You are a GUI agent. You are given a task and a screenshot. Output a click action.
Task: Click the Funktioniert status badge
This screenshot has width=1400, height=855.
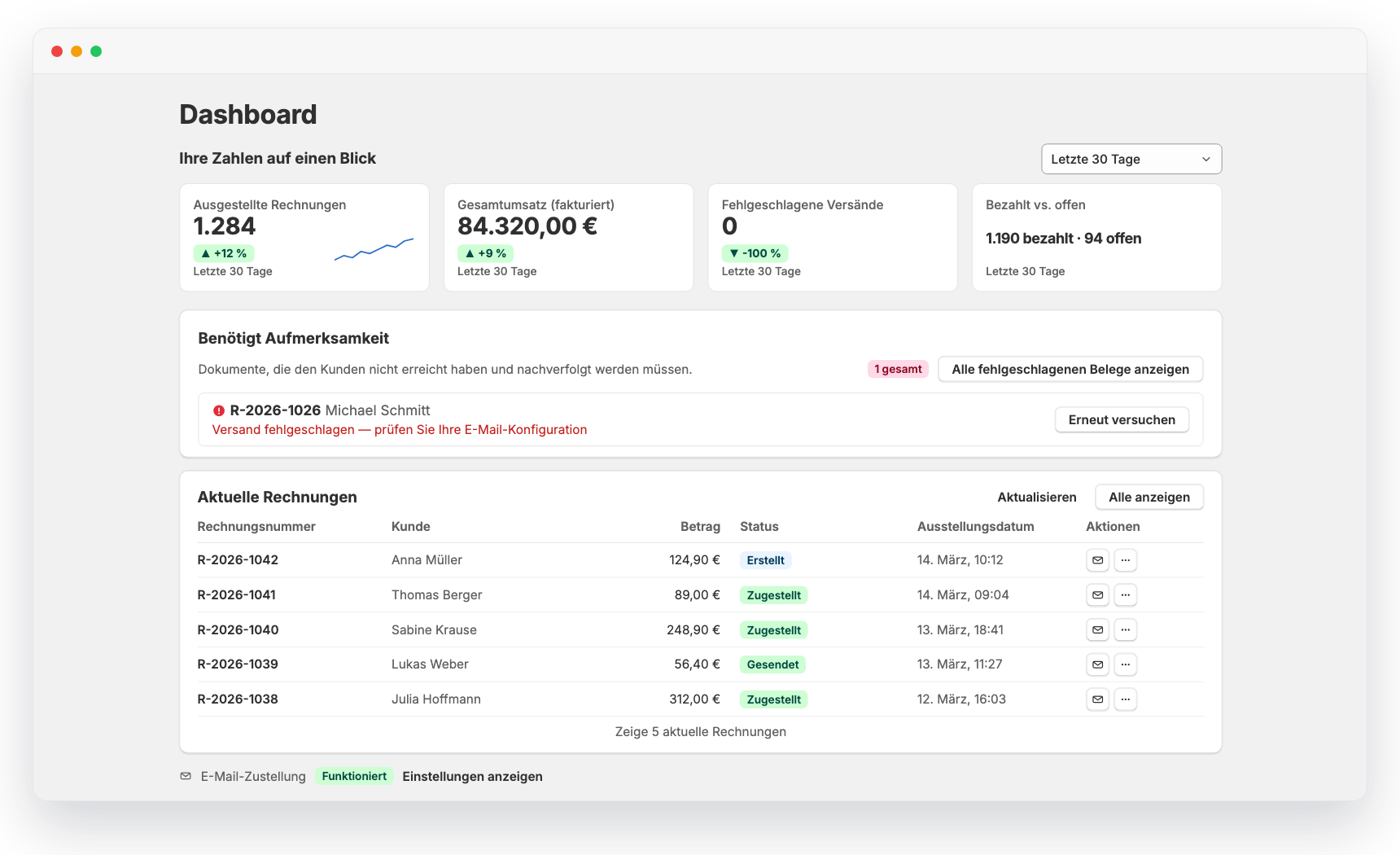point(354,776)
